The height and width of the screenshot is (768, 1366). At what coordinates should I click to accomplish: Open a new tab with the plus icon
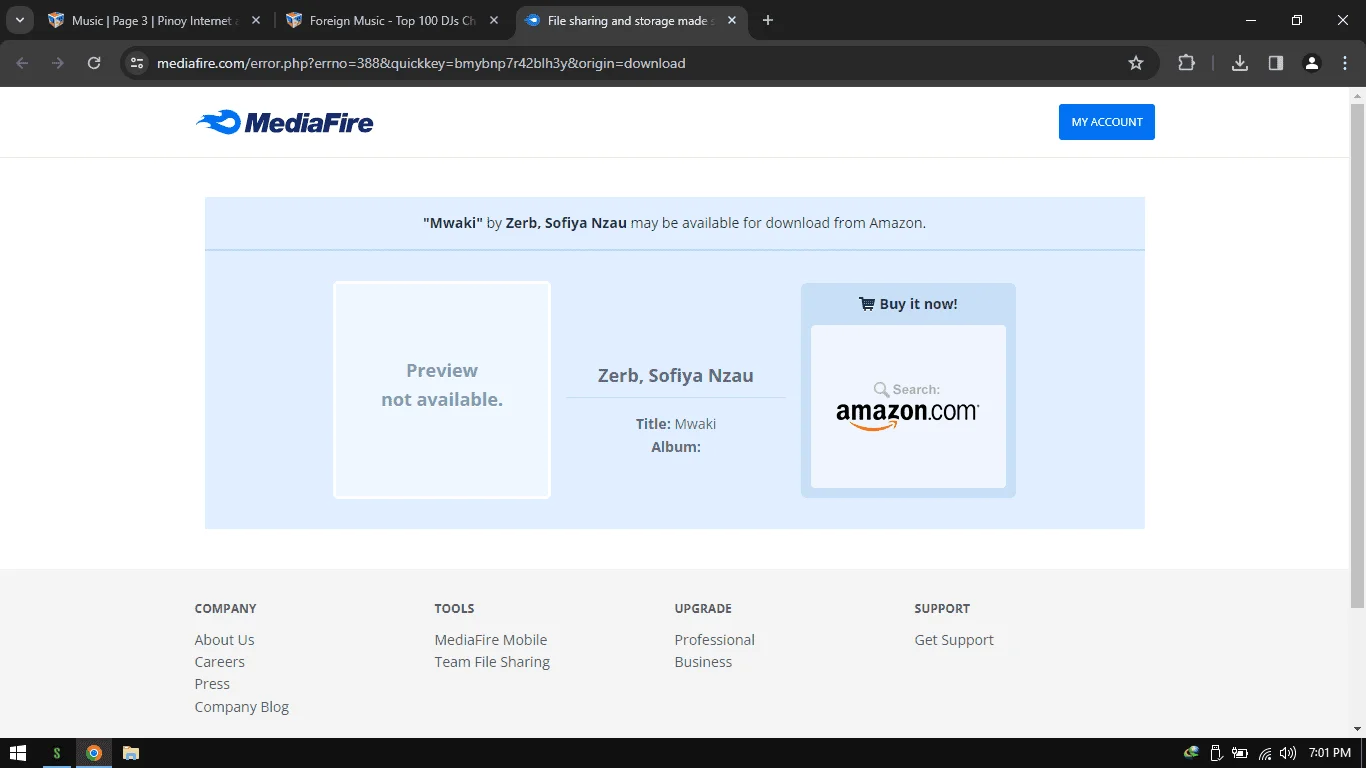pos(768,20)
